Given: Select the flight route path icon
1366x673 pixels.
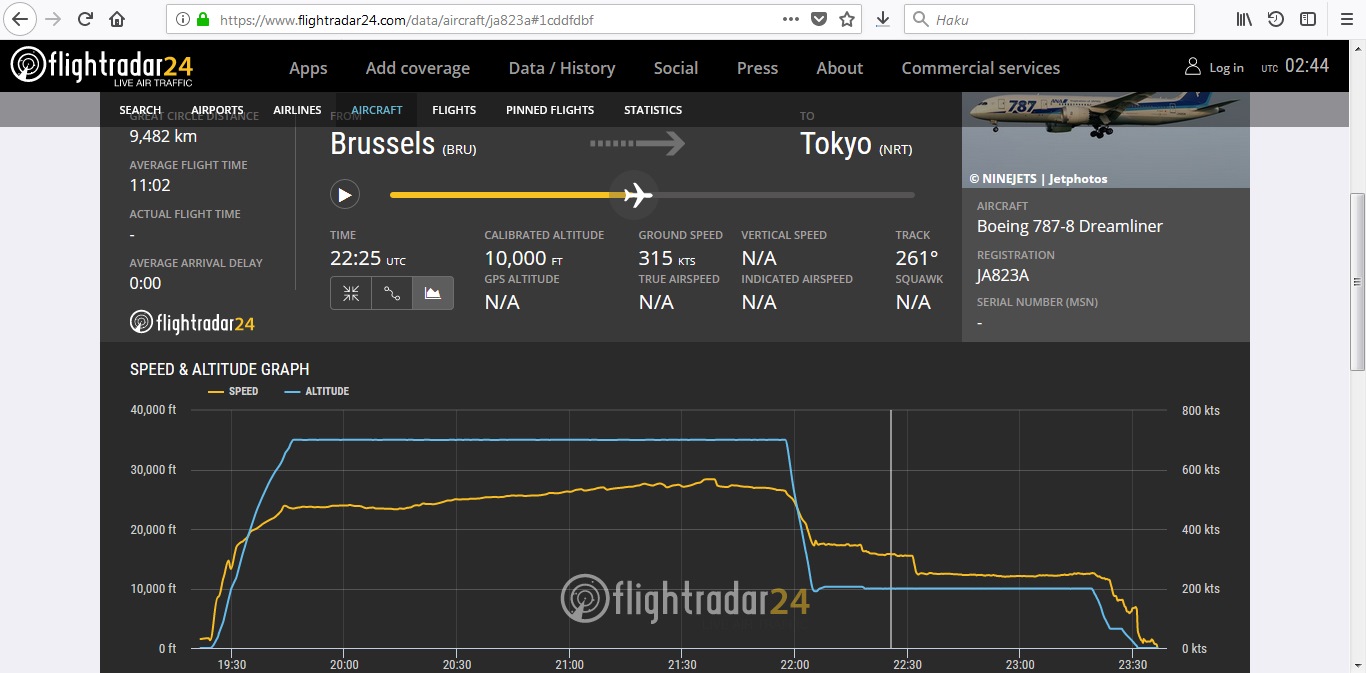Looking at the screenshot, I should pos(392,293).
